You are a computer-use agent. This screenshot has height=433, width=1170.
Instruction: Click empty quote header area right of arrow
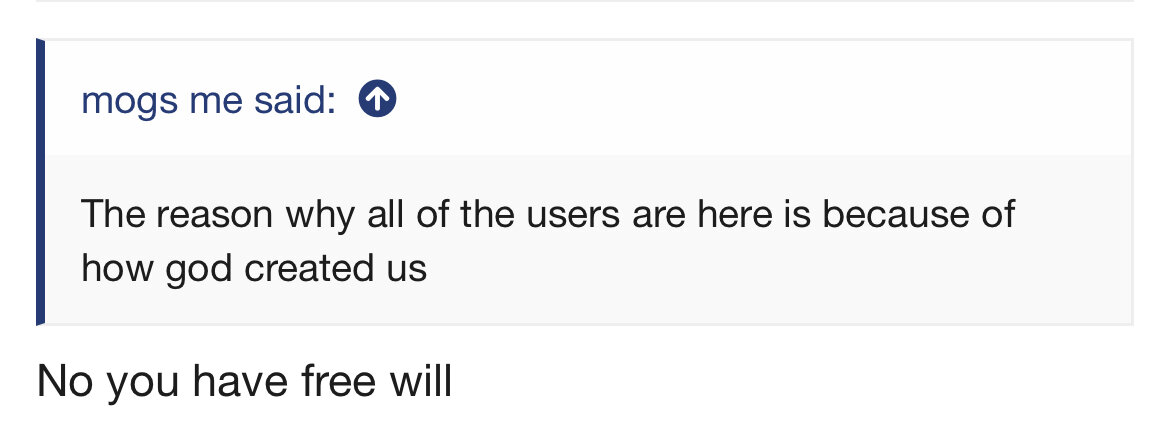coord(761,99)
